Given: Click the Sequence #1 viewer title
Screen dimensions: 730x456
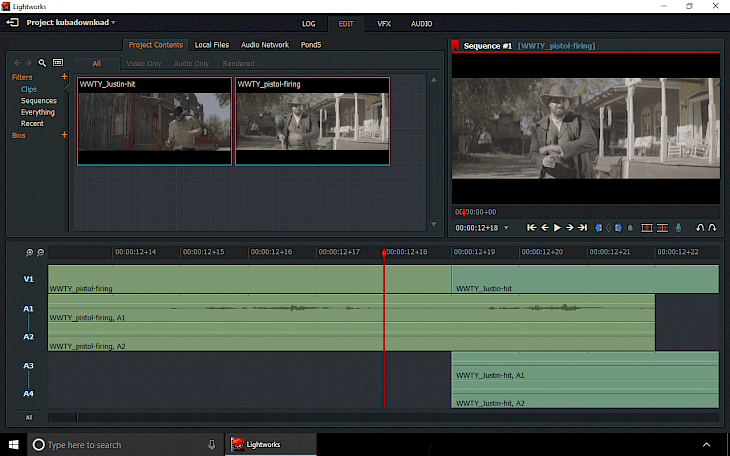Looking at the screenshot, I should (x=487, y=46).
